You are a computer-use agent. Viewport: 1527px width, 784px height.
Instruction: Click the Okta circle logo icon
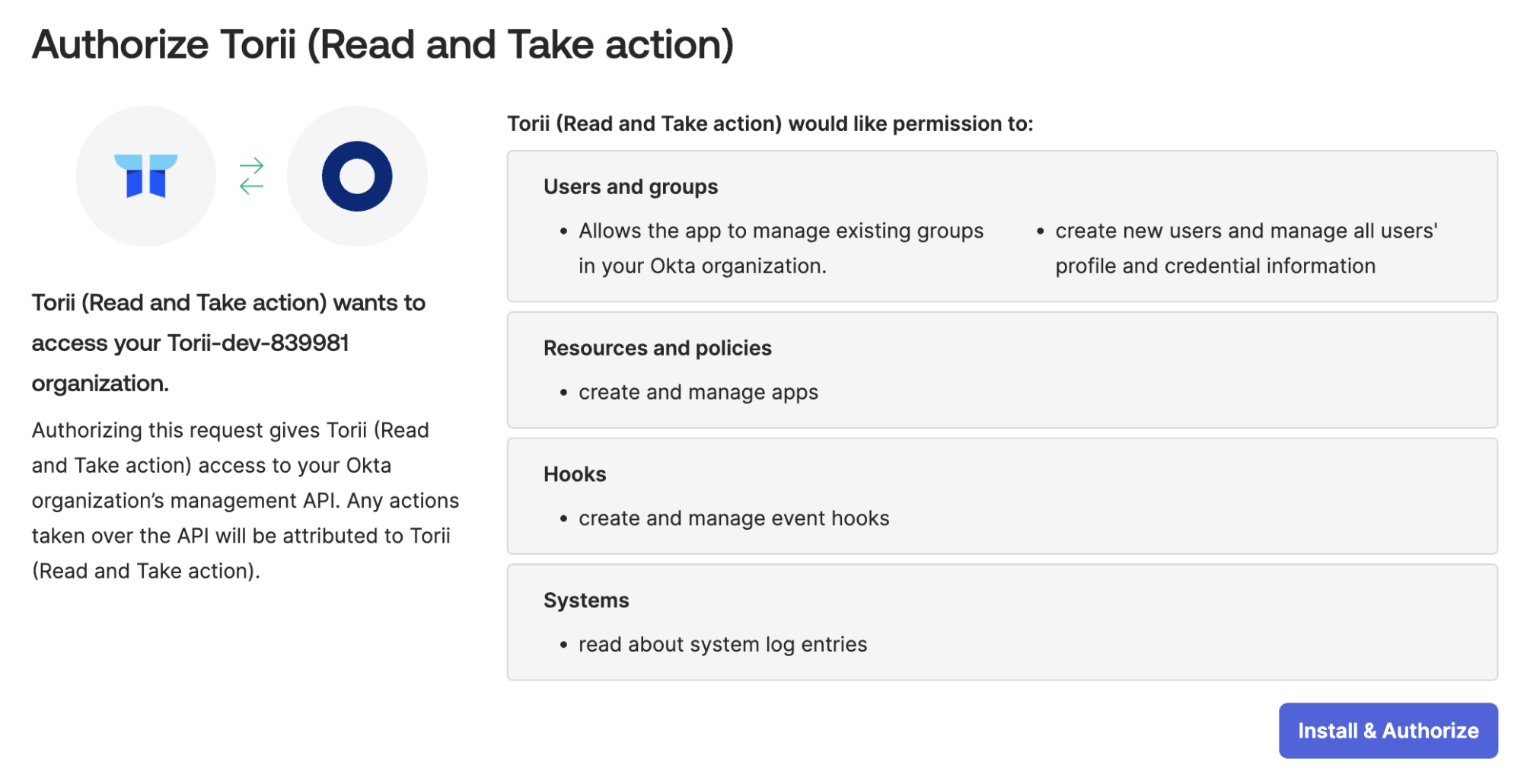tap(357, 176)
